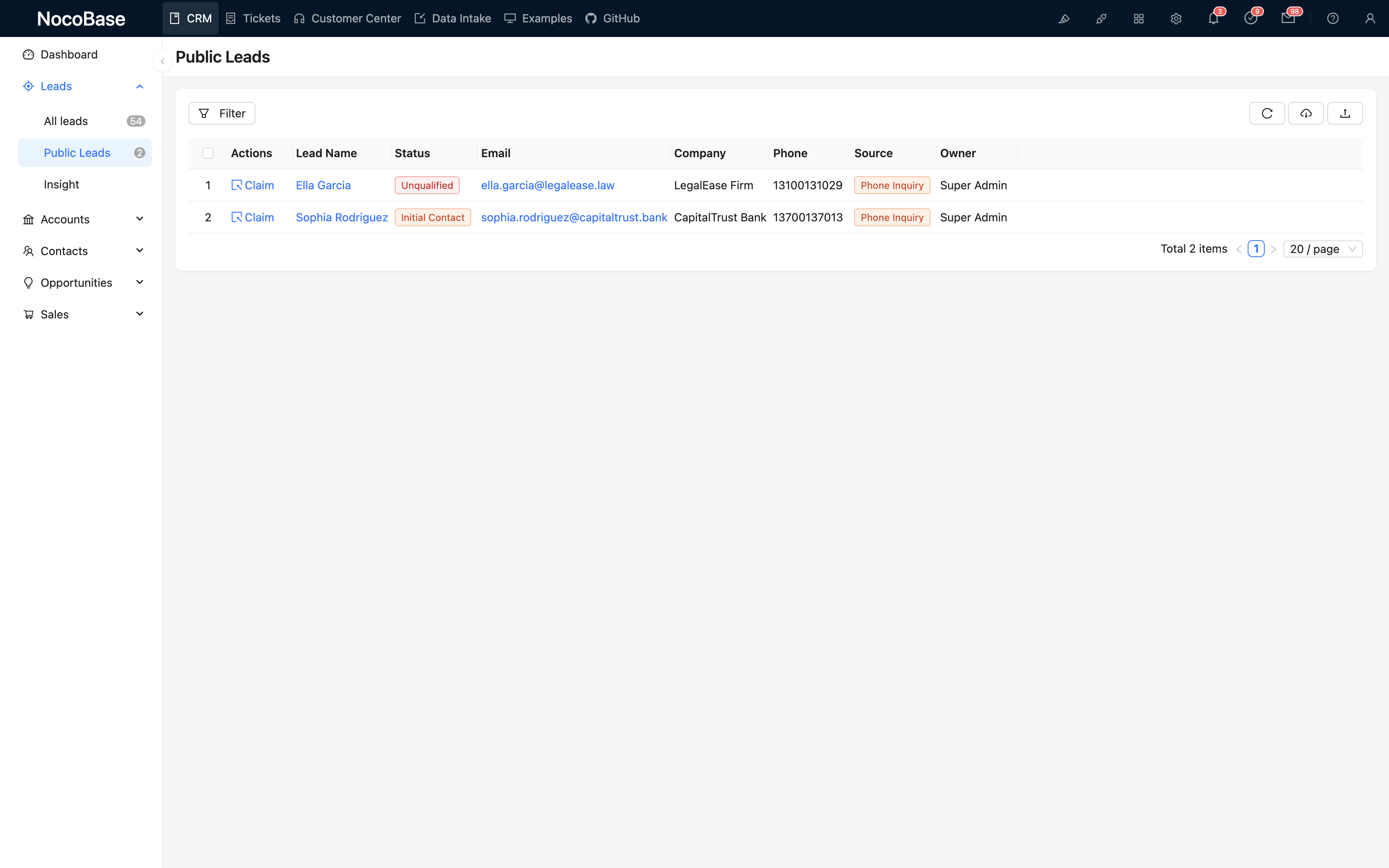Open Insight in sidebar

click(x=85, y=184)
